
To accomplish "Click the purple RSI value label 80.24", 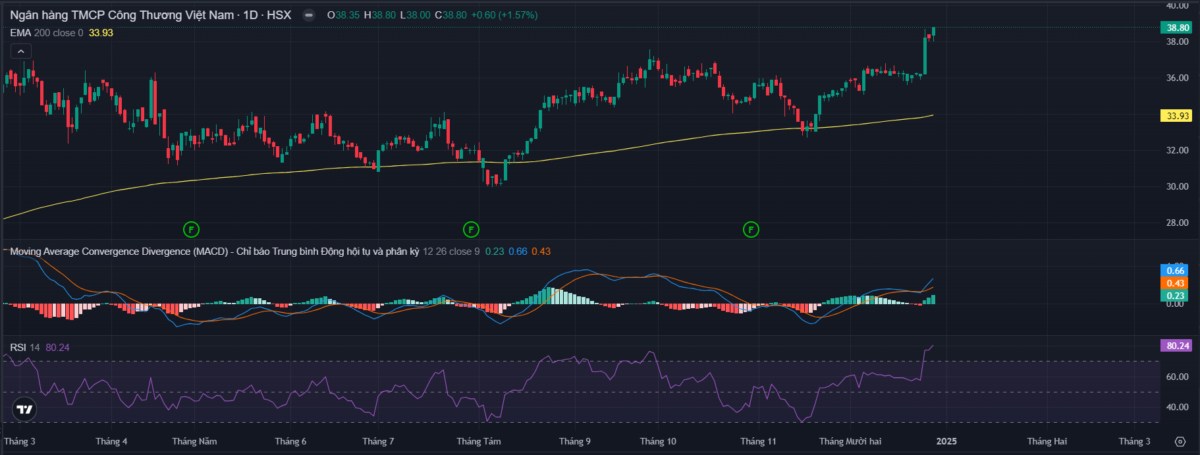I will (x=1176, y=346).
